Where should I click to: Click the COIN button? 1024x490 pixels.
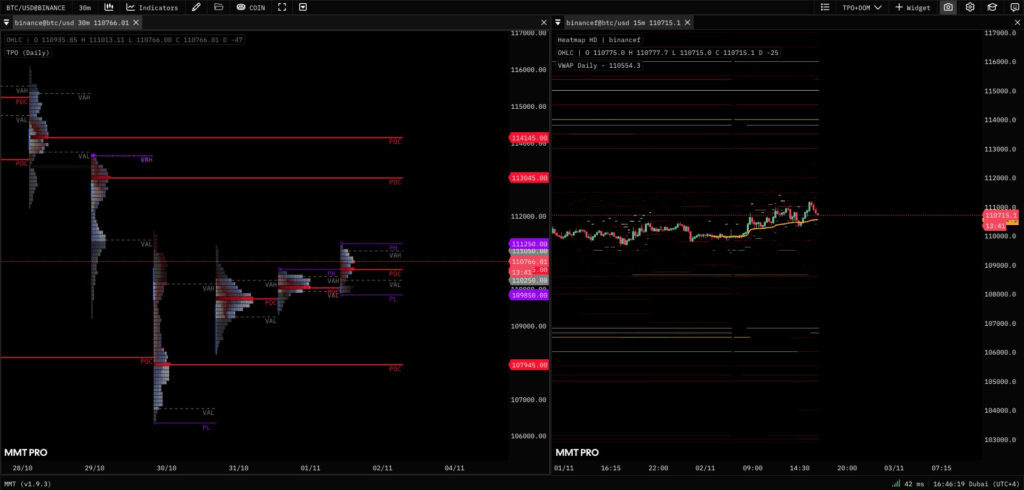click(250, 7)
